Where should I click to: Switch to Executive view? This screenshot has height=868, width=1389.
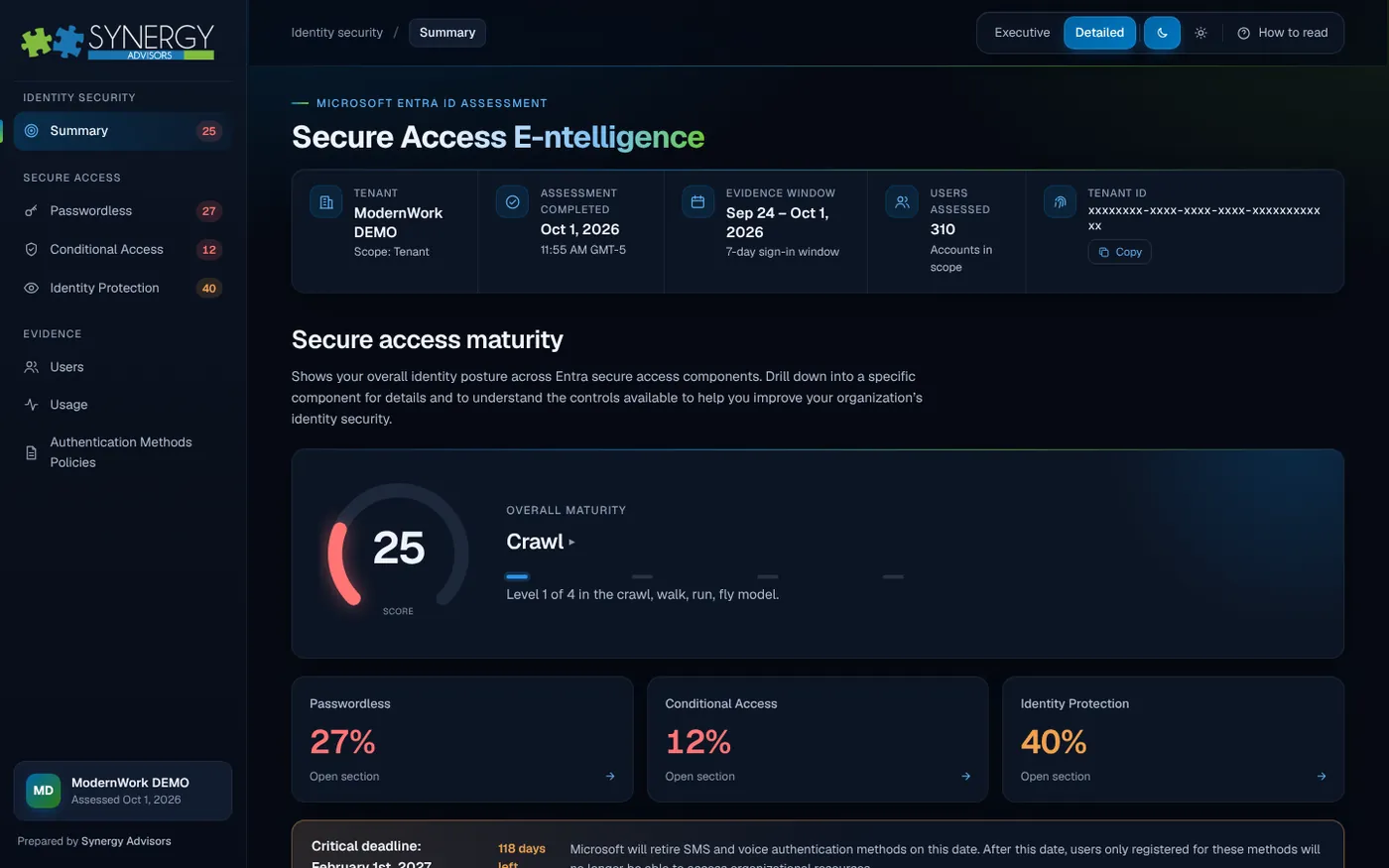pos(1022,33)
